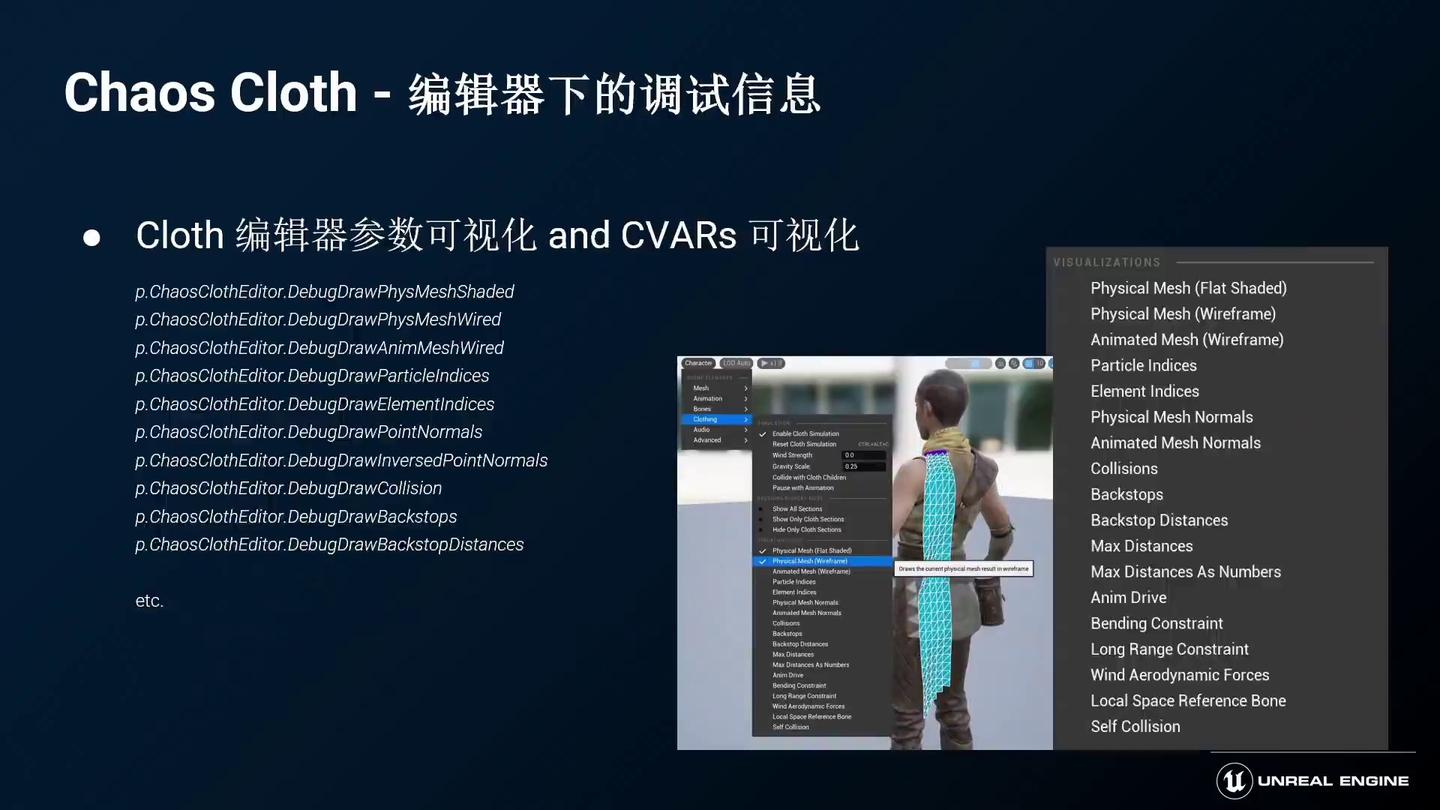1440x810 pixels.
Task: Click Backstops in the enlarged Visualizations list
Action: click(x=1126, y=495)
